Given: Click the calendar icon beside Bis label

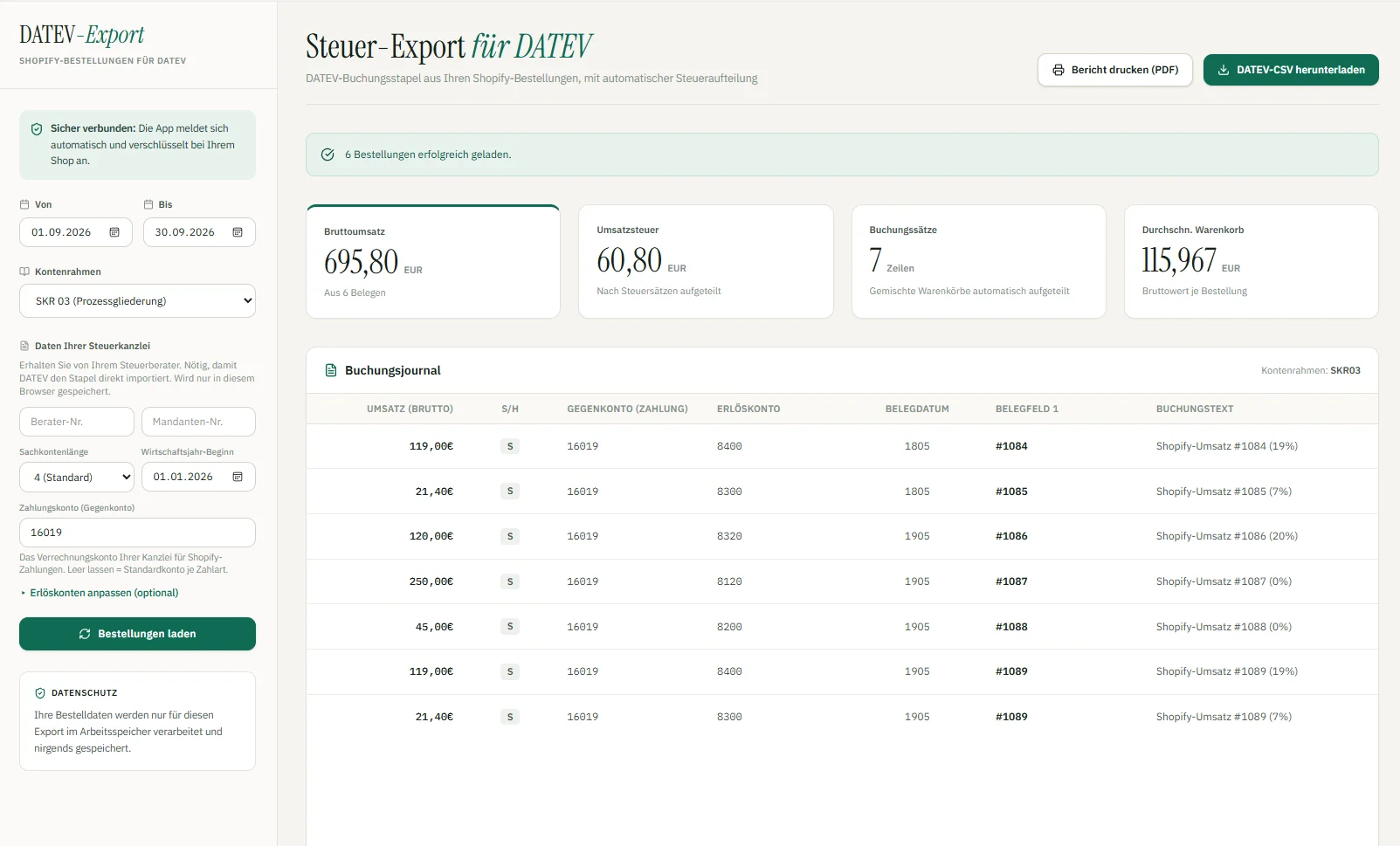Looking at the screenshot, I should tap(148, 204).
